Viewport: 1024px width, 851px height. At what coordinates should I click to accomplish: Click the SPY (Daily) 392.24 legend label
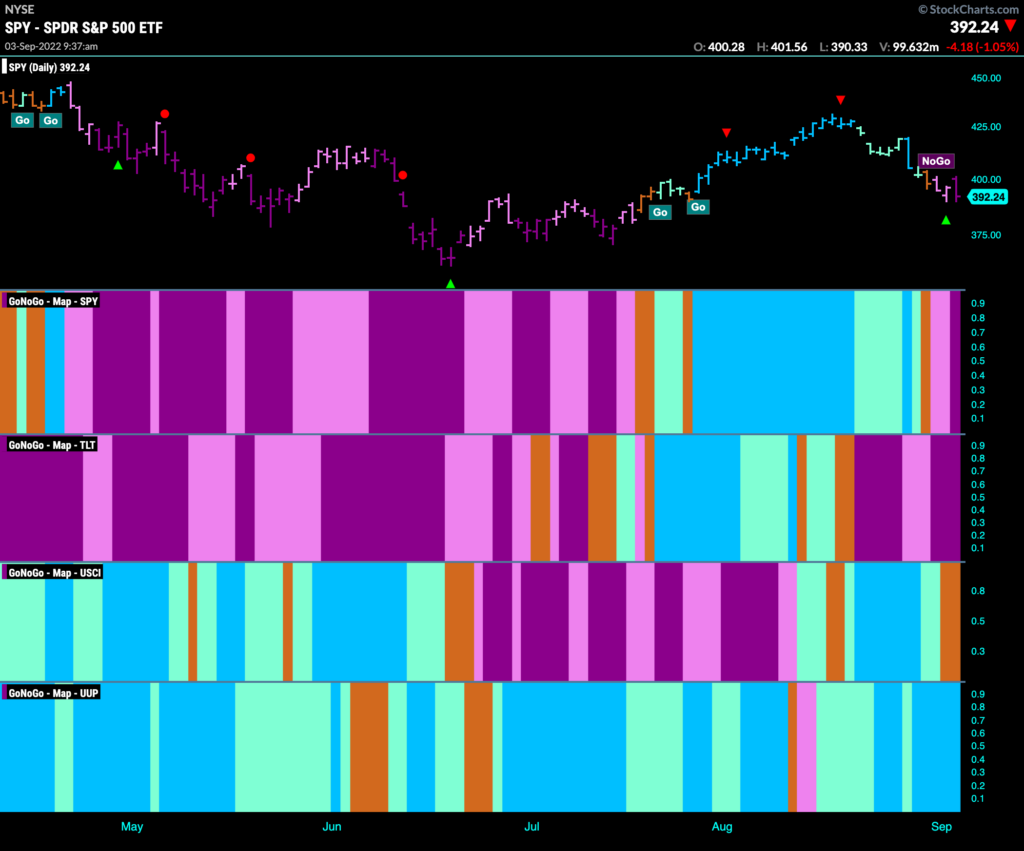coord(47,67)
